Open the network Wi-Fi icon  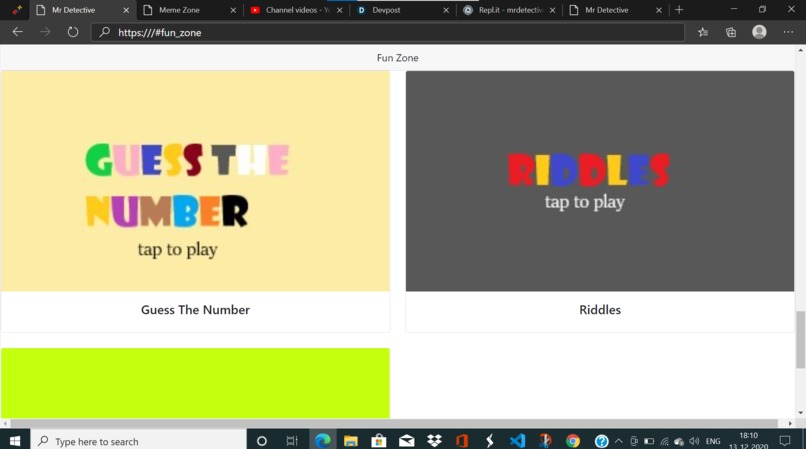665,441
